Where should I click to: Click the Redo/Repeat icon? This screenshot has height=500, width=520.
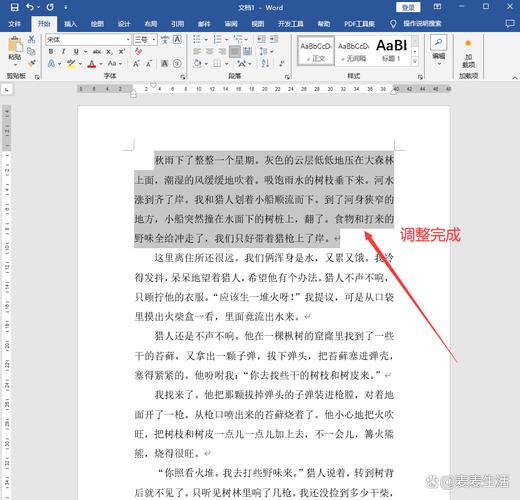pyautogui.click(x=50, y=7)
